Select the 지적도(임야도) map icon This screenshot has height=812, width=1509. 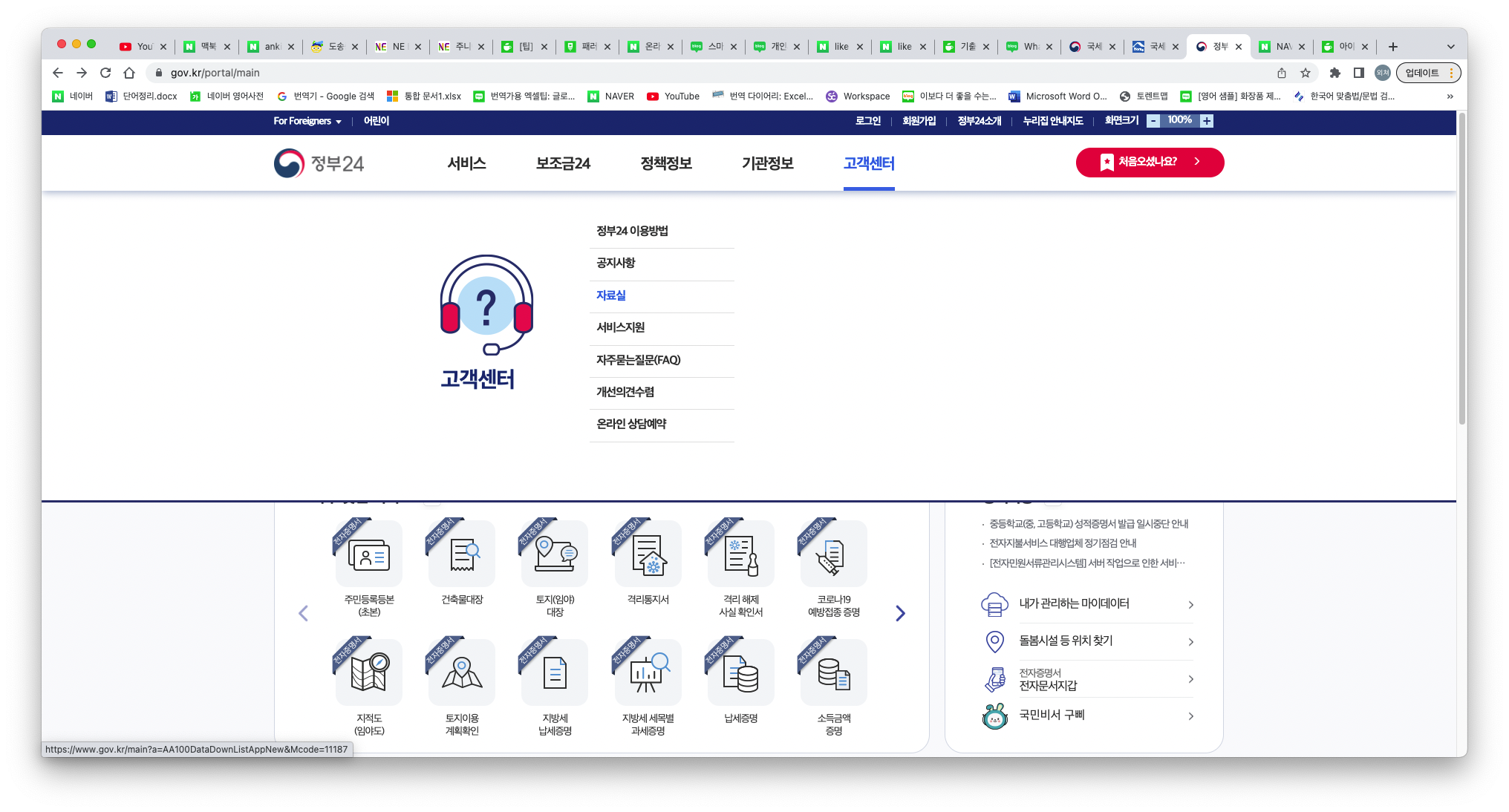[369, 672]
